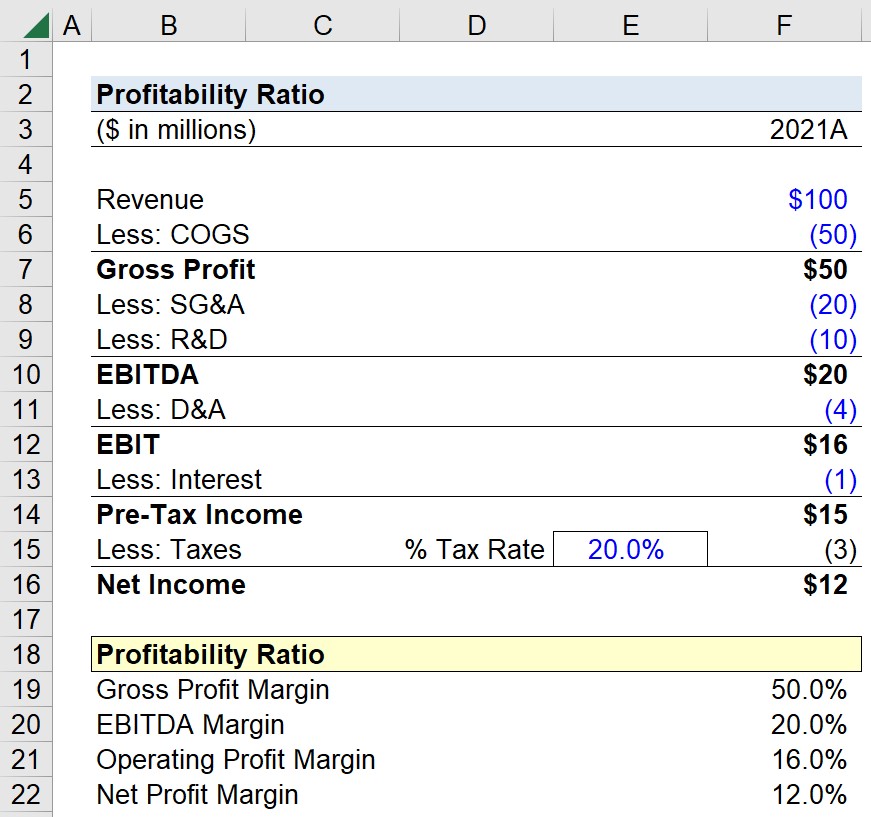The width and height of the screenshot is (871, 817).
Task: Select the (3) taxes value
Action: click(x=840, y=549)
